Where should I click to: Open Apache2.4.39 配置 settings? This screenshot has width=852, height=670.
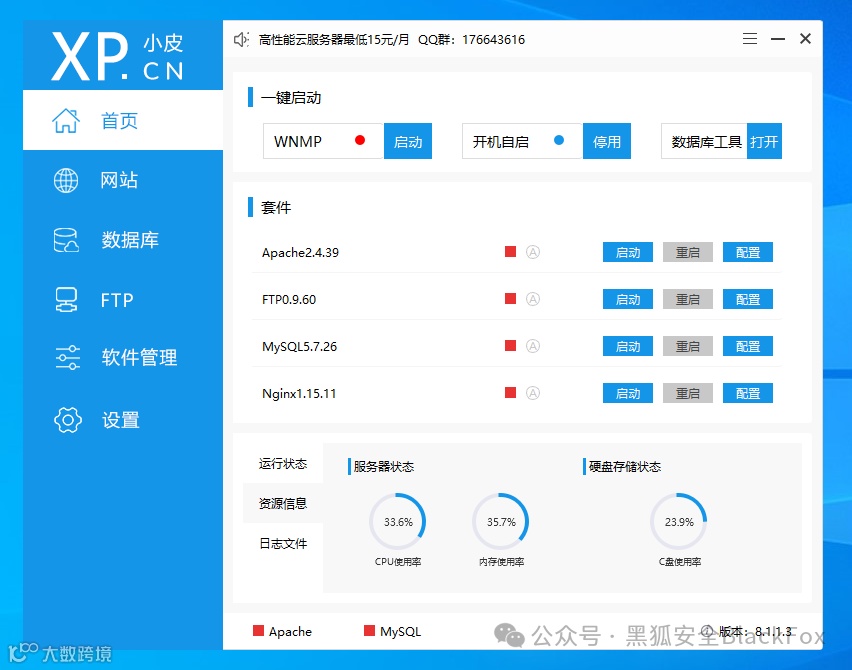pyautogui.click(x=748, y=252)
